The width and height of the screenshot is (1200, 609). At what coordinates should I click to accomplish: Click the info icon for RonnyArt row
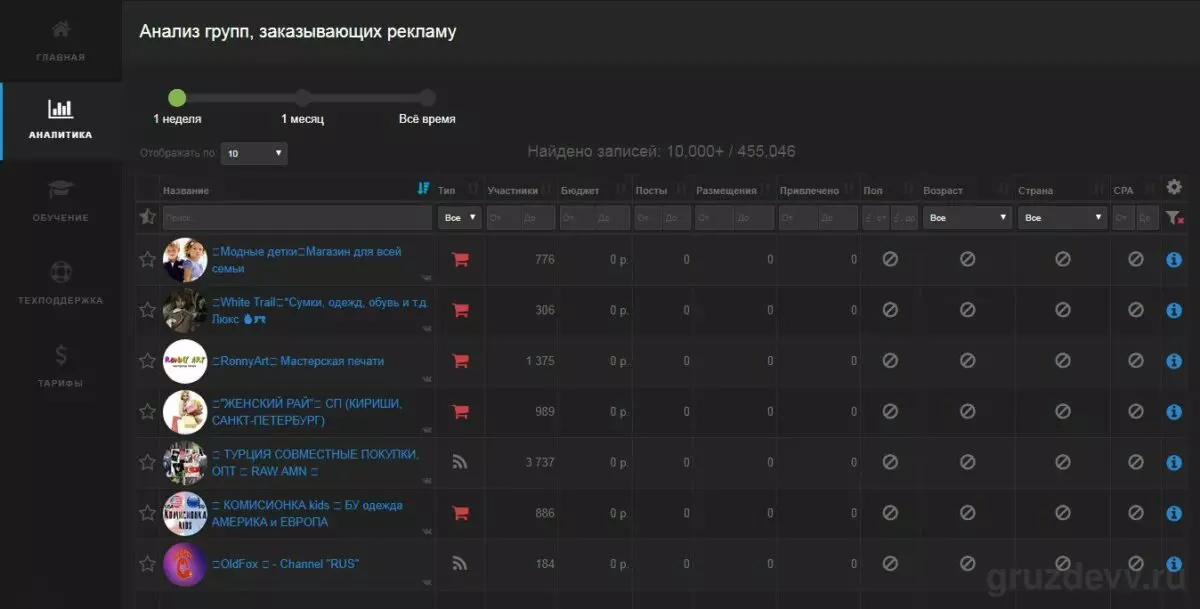[1174, 361]
